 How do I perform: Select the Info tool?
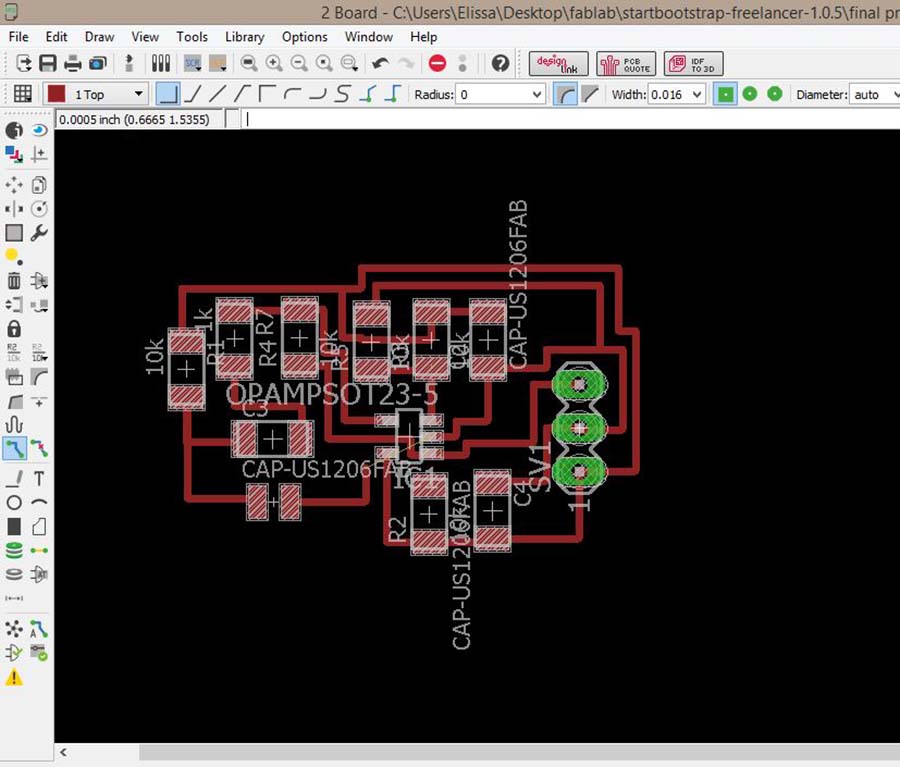[14, 130]
